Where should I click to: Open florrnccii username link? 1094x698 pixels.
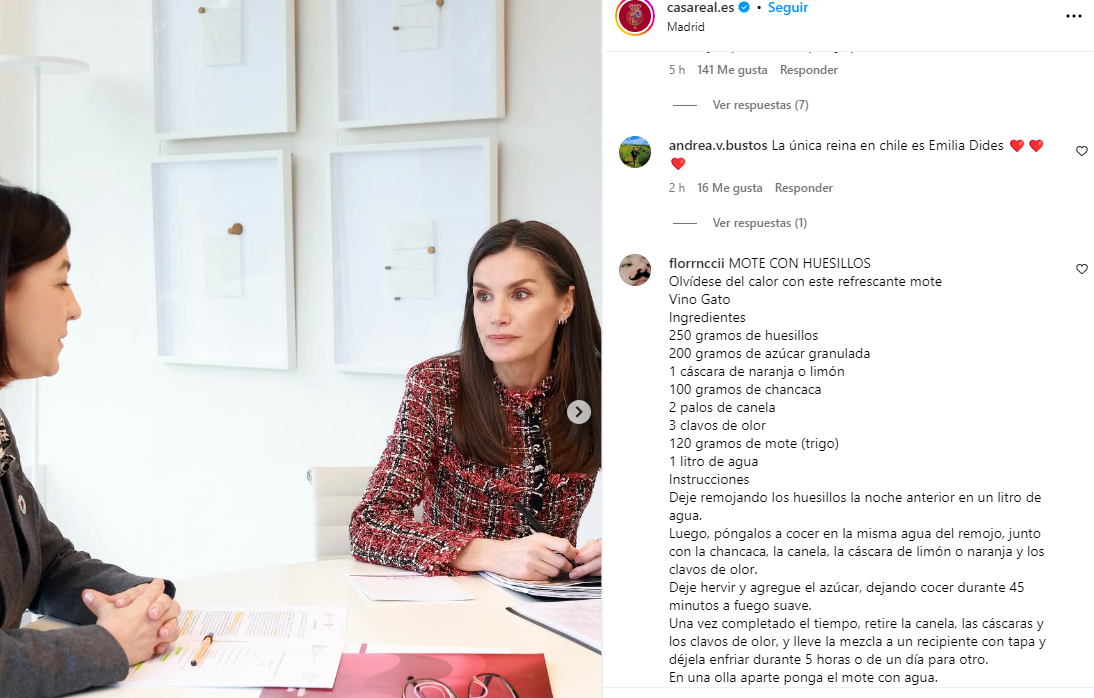[x=696, y=263]
